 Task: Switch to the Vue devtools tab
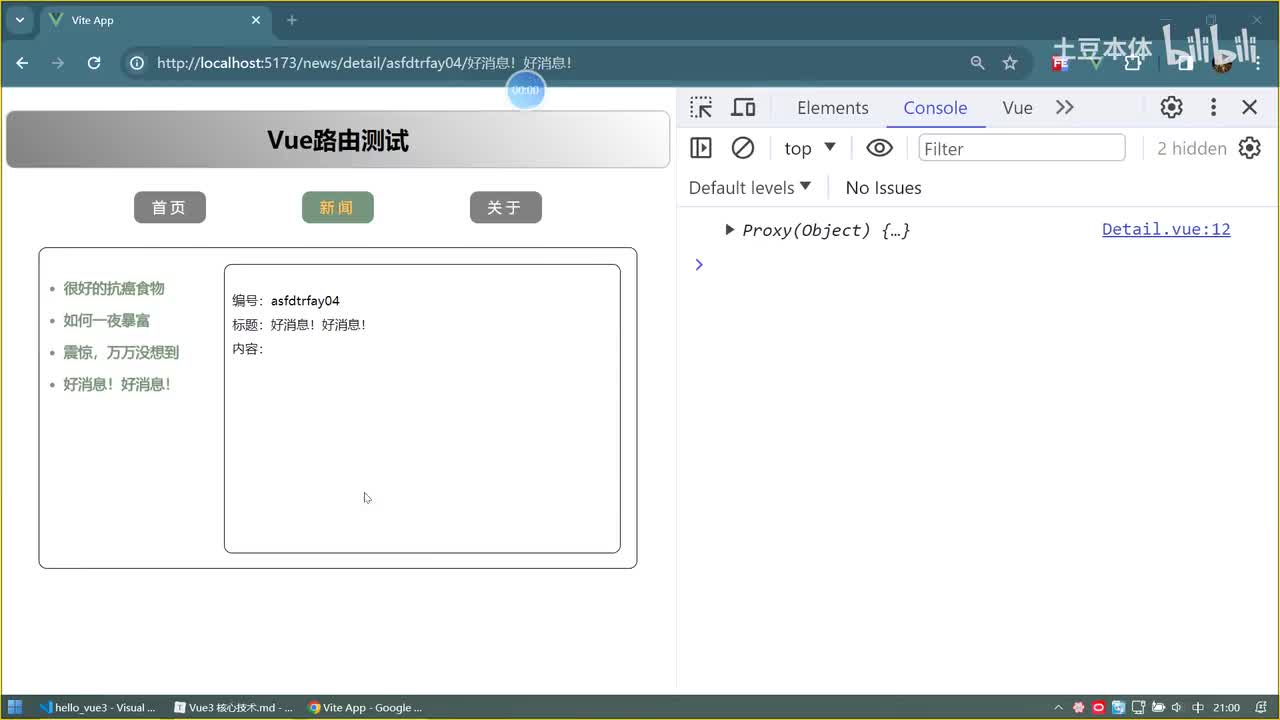[1017, 108]
